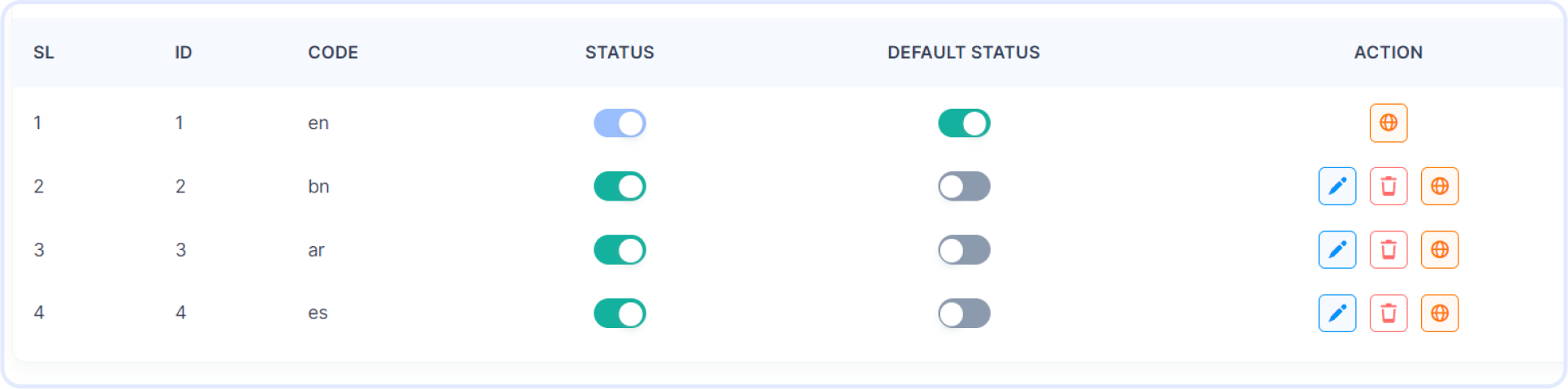Click edit pencil icon for bn language
Screen dimensions: 1568x389
[1337, 186]
